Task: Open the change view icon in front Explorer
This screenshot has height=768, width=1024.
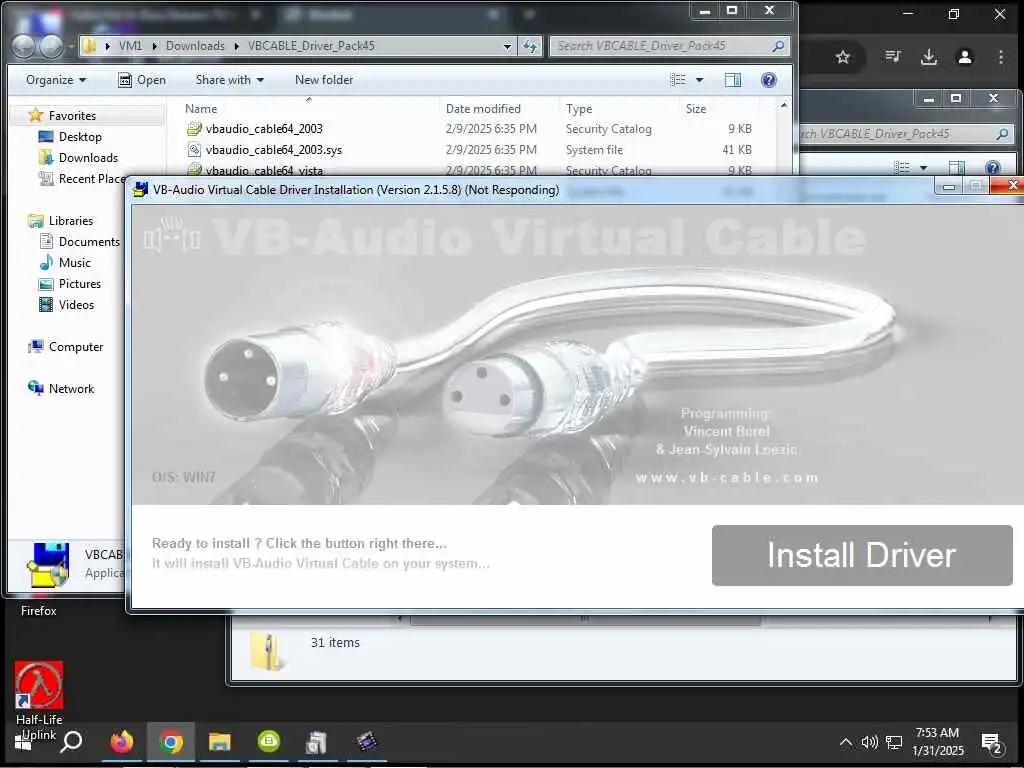Action: 679,80
